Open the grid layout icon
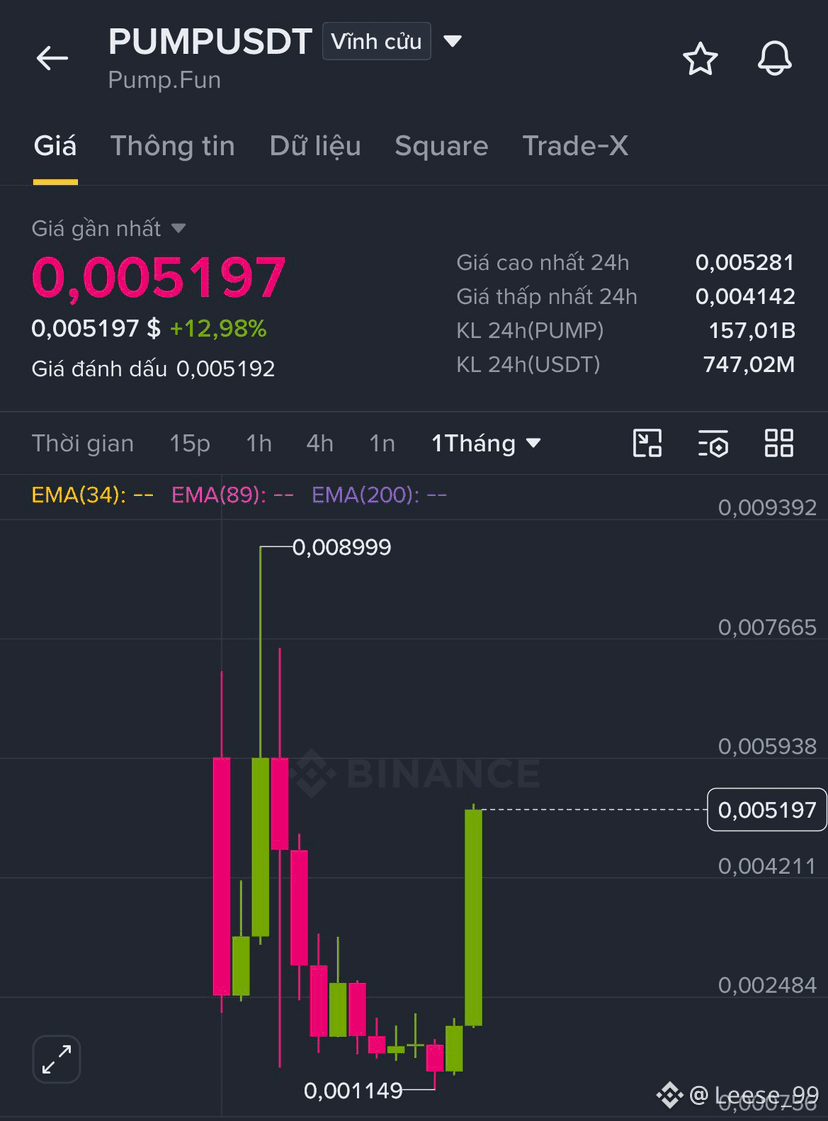Viewport: 828px width, 1121px height. (x=779, y=443)
